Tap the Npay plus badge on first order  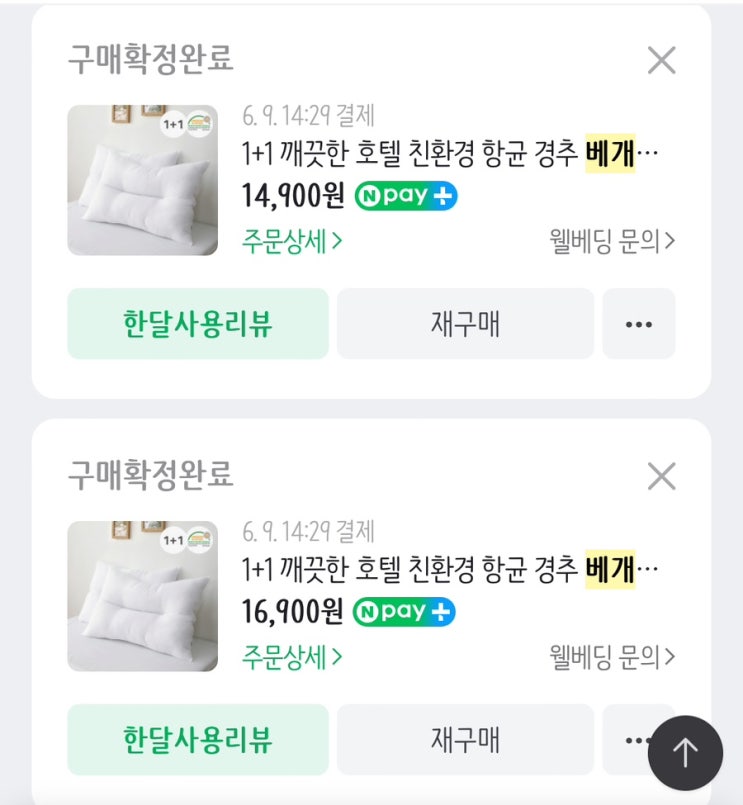coord(406,196)
